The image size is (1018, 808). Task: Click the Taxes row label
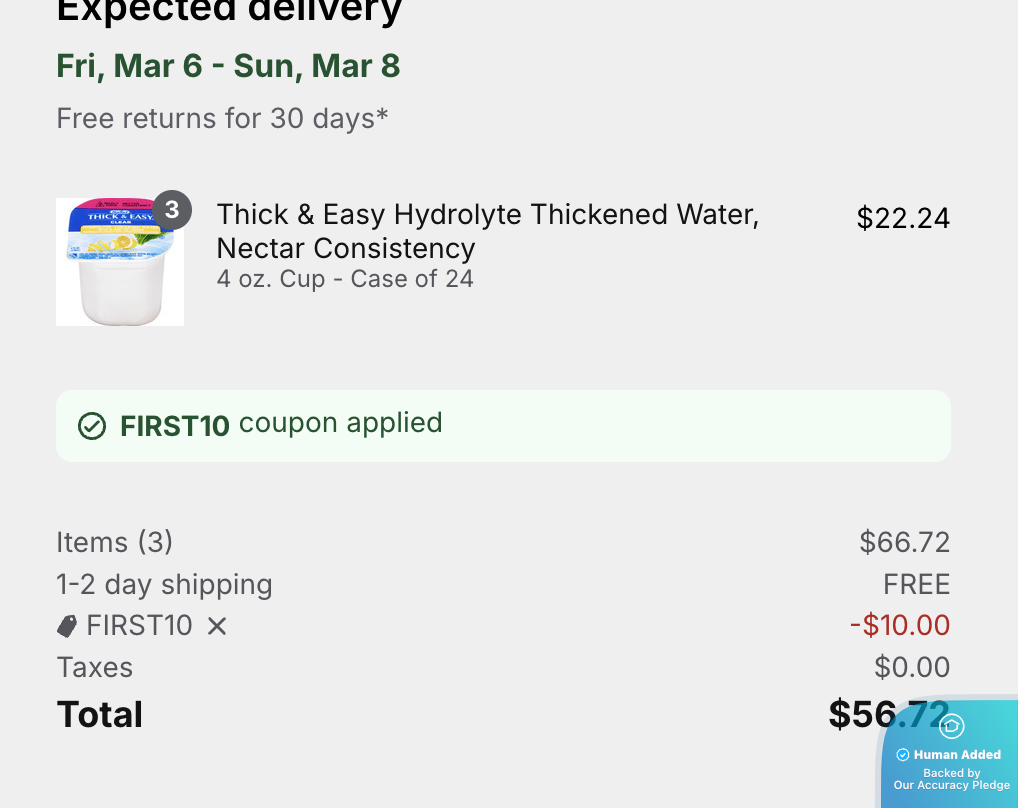click(x=95, y=667)
